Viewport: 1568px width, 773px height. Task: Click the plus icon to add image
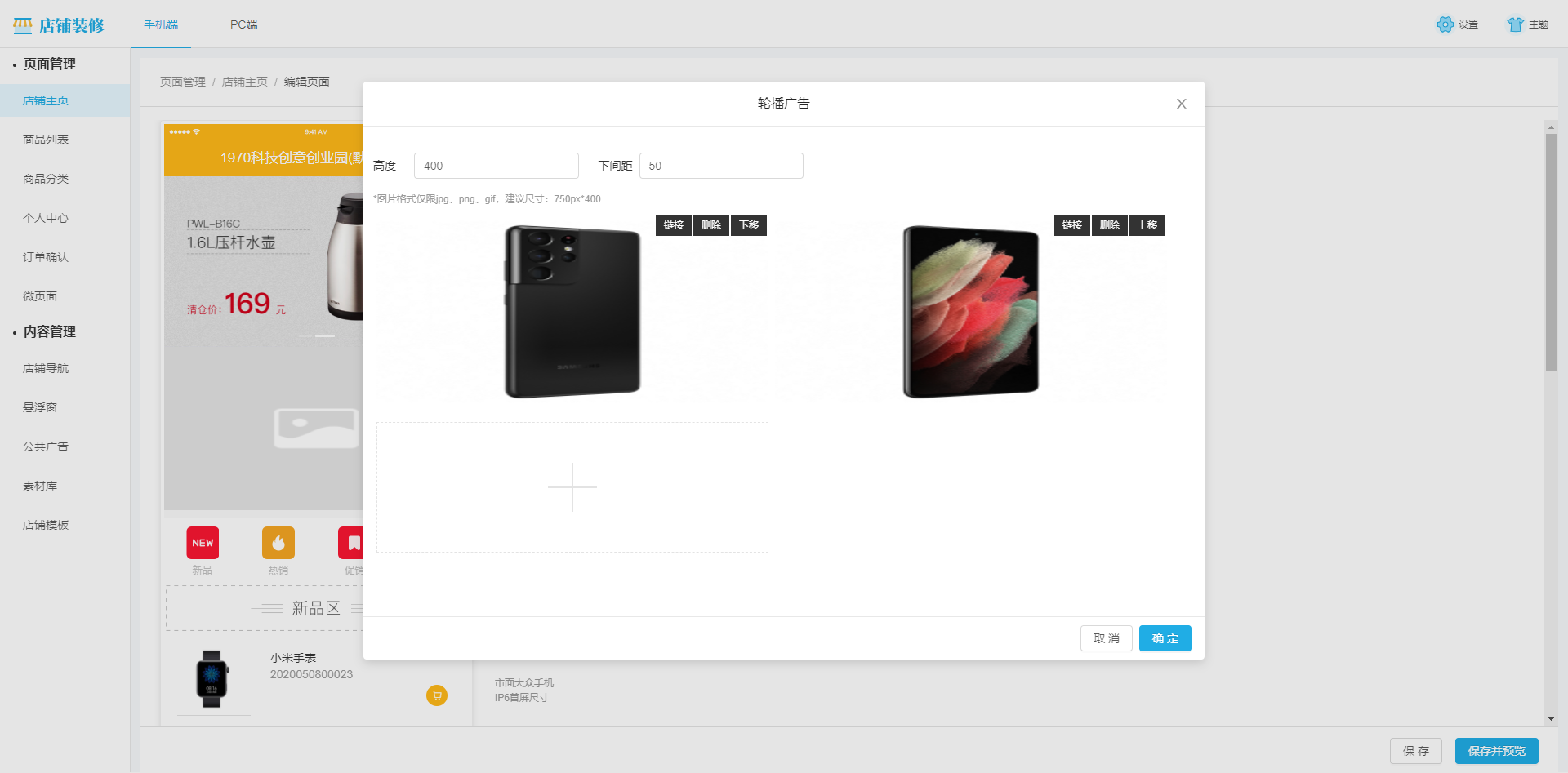tap(572, 487)
